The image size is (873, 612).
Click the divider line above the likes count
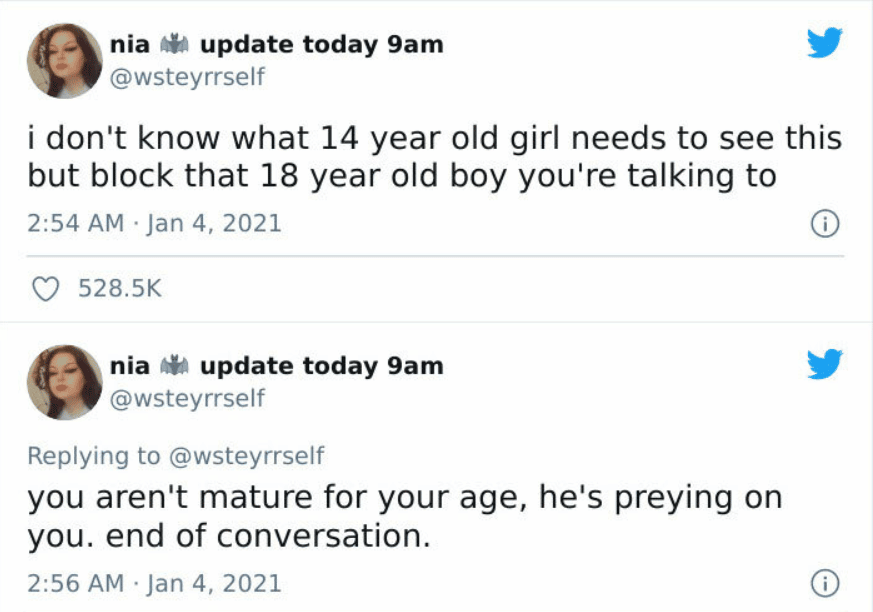(x=435, y=256)
